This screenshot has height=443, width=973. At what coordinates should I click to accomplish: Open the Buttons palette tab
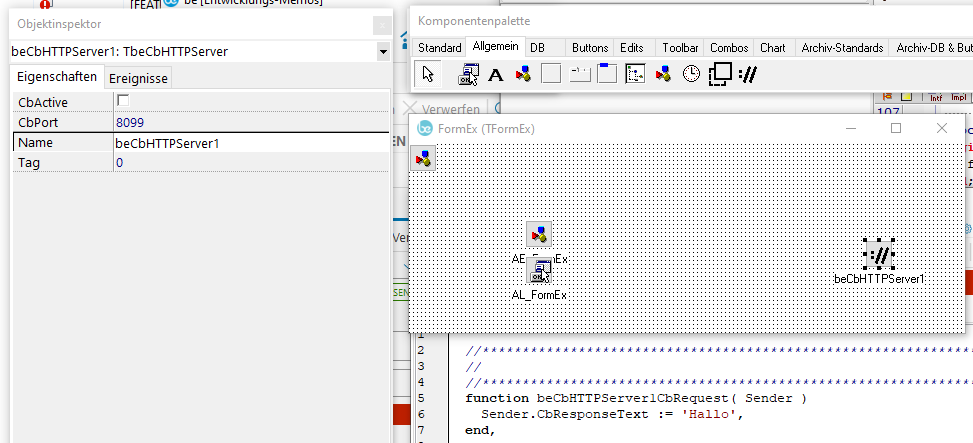[x=589, y=48]
